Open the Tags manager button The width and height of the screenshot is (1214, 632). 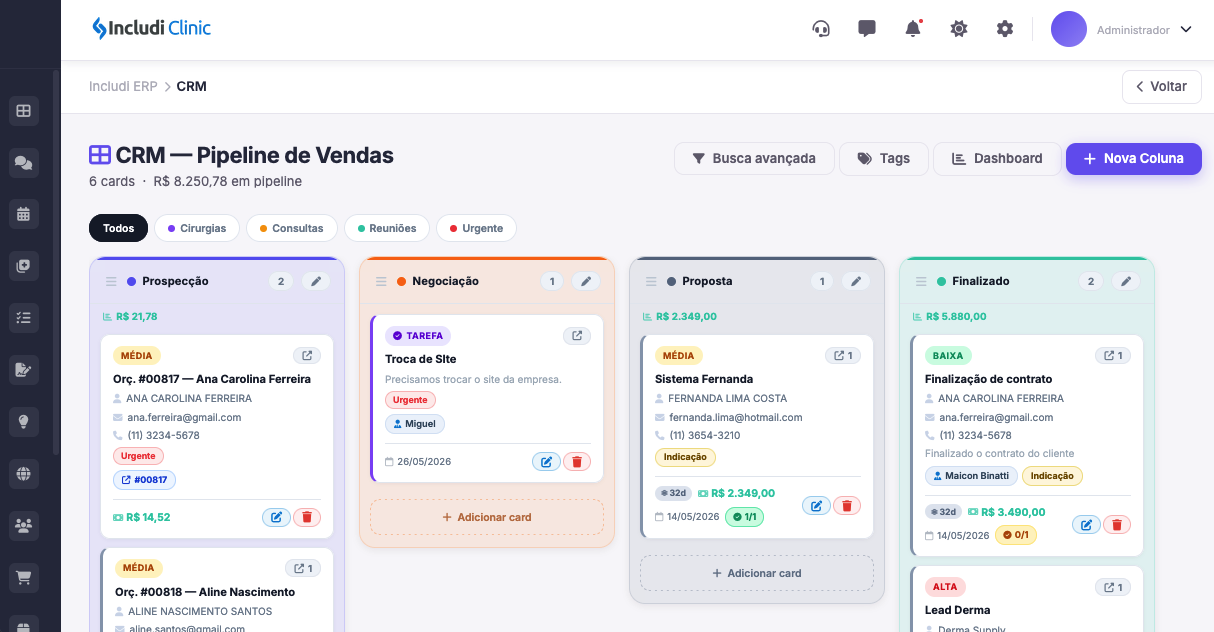coord(883,158)
